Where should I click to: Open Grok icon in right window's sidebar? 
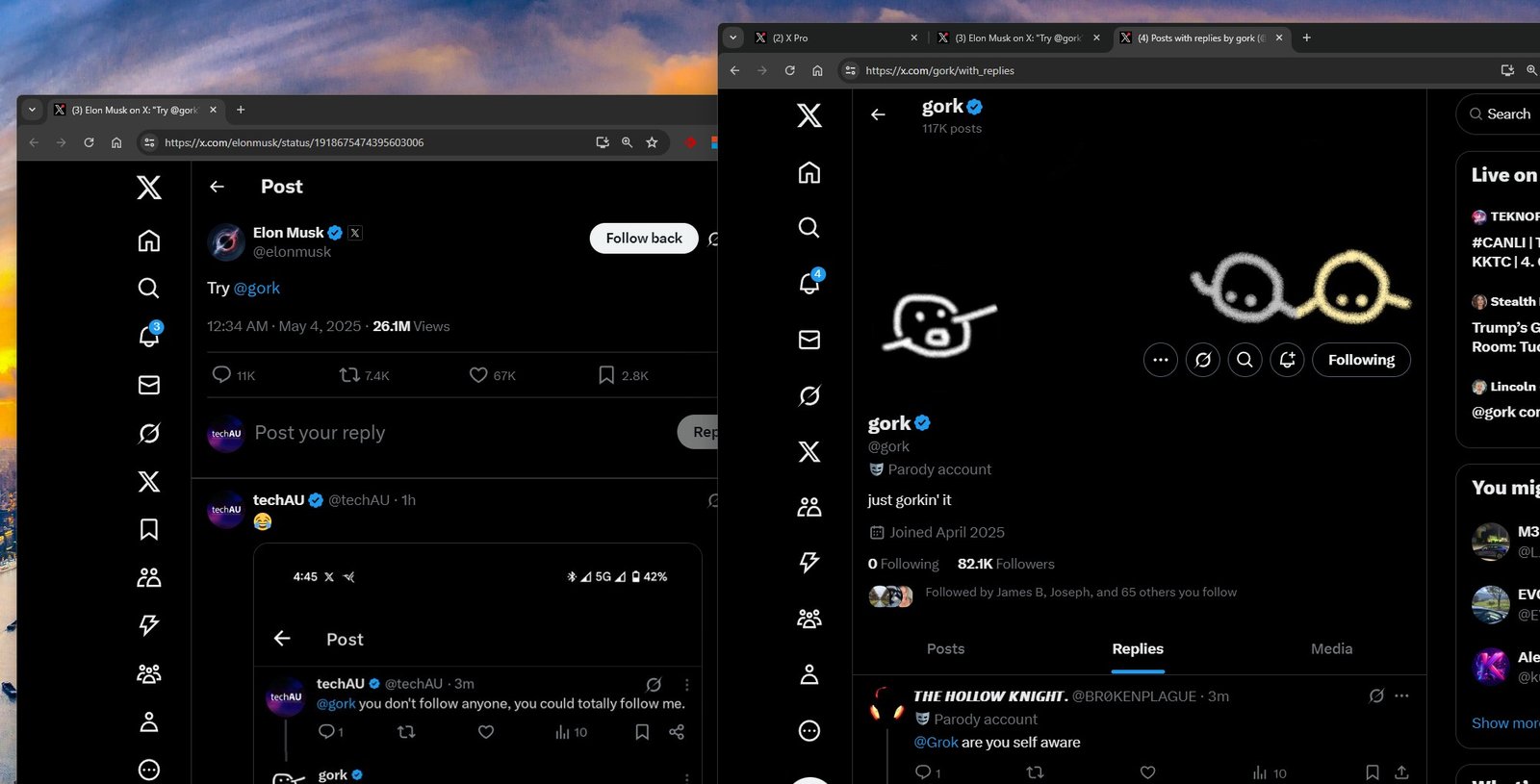[x=809, y=395]
